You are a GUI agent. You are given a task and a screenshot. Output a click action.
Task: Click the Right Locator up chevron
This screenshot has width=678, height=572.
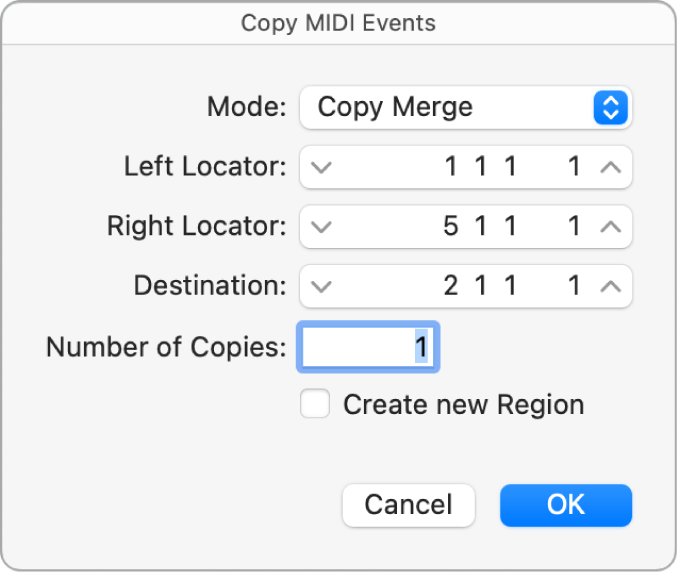click(x=610, y=227)
